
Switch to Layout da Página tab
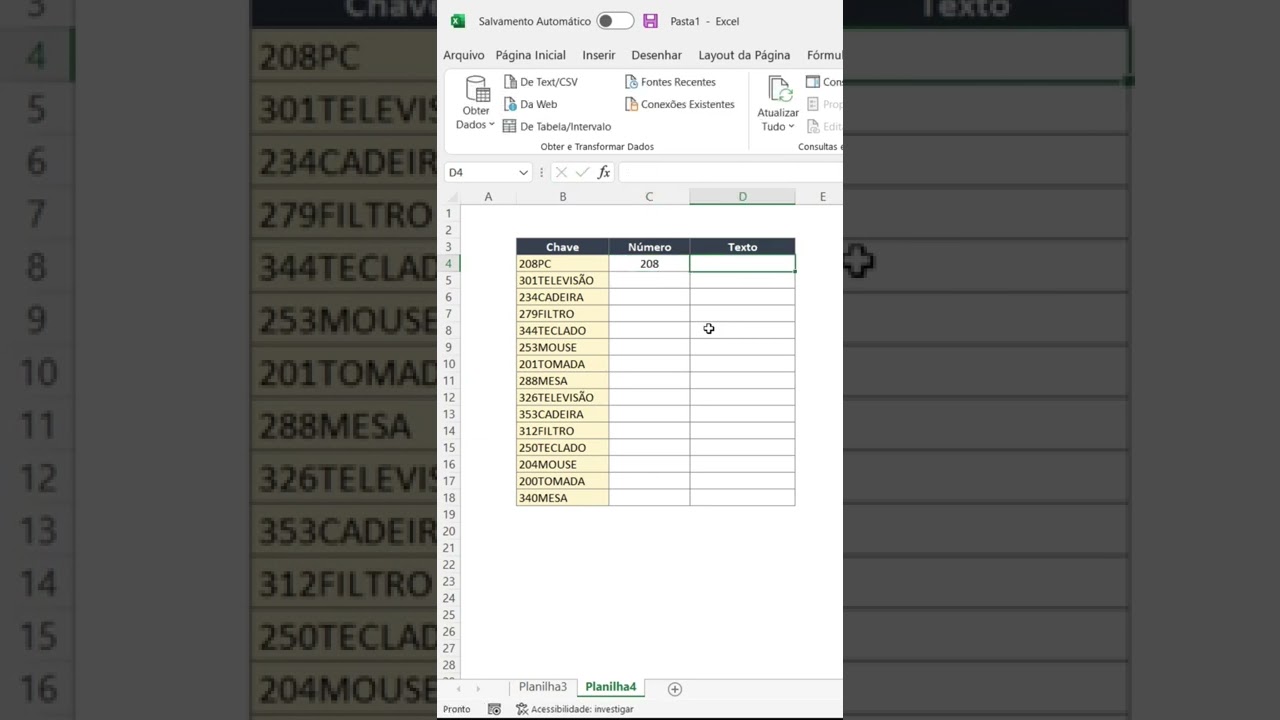[744, 55]
